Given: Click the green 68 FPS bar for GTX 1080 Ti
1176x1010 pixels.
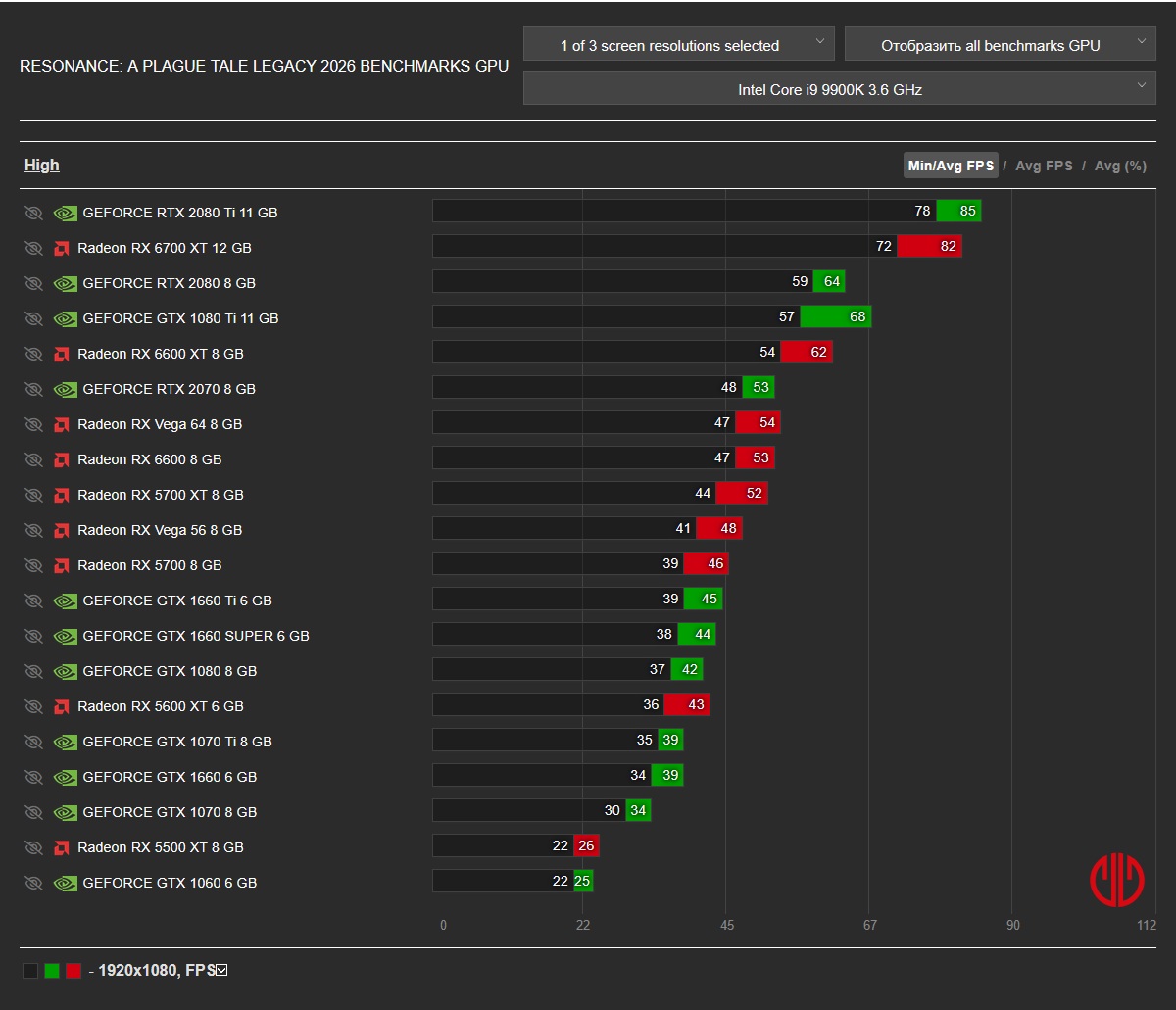Looking at the screenshot, I should click(x=835, y=316).
